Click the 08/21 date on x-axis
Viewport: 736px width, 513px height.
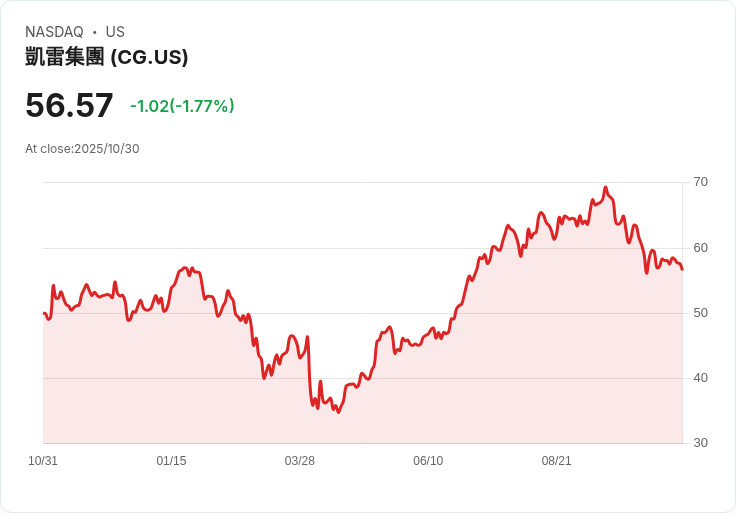tap(556, 461)
